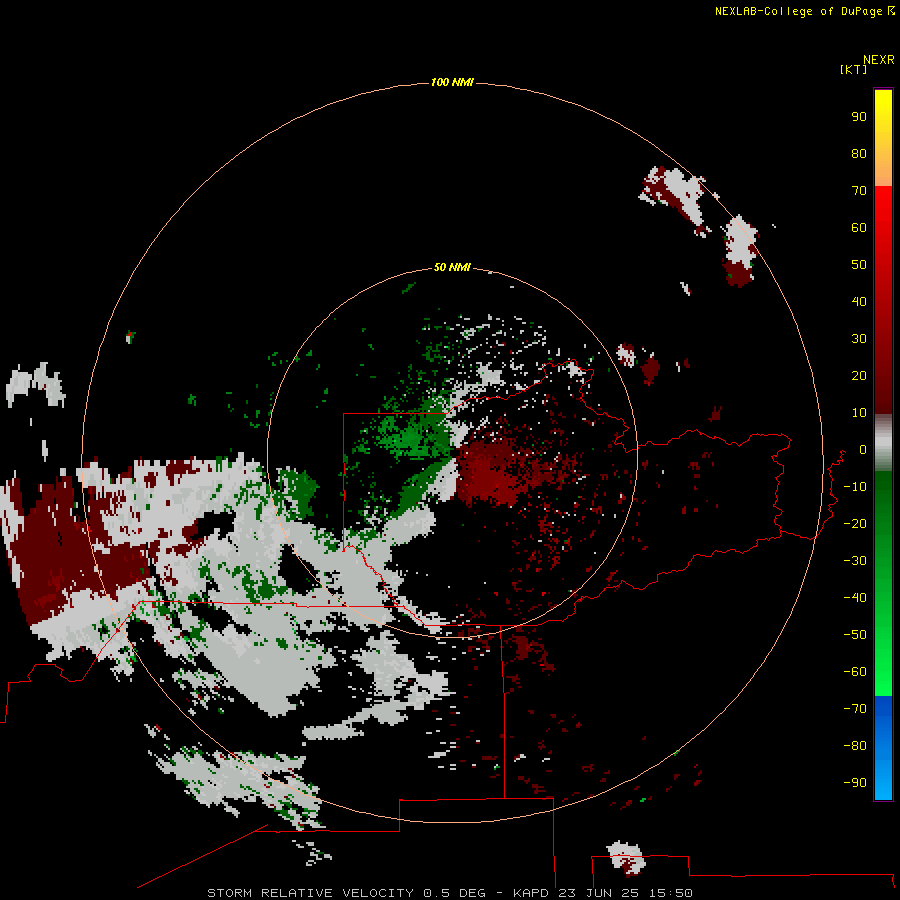Click the -90 value on velocity scale
This screenshot has width=900, height=900.
click(x=855, y=782)
